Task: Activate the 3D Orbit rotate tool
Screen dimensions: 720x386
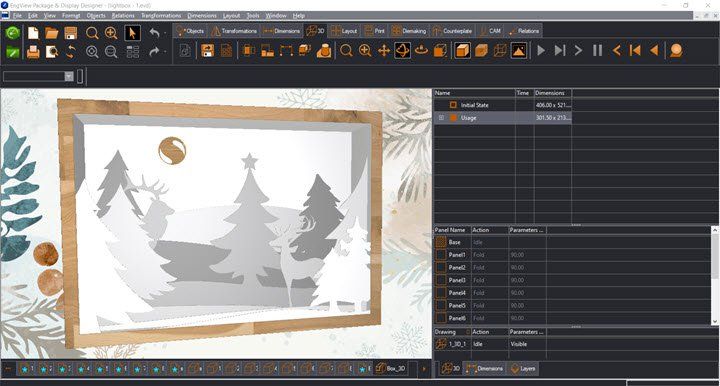Action: click(402, 50)
